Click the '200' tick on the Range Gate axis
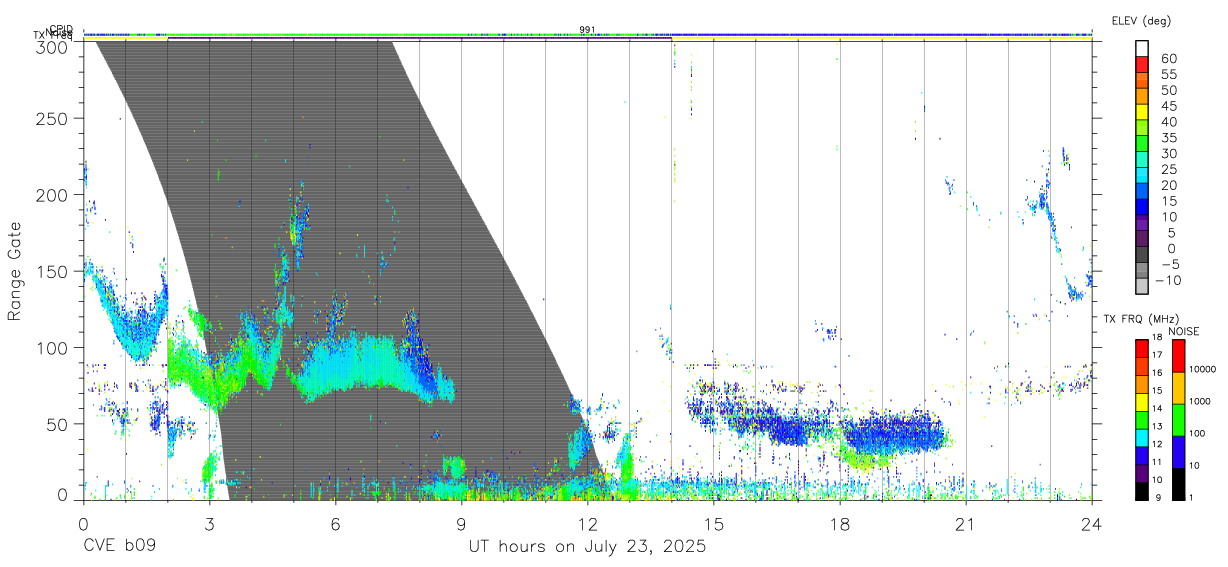The height and width of the screenshot is (567, 1228). [53, 195]
